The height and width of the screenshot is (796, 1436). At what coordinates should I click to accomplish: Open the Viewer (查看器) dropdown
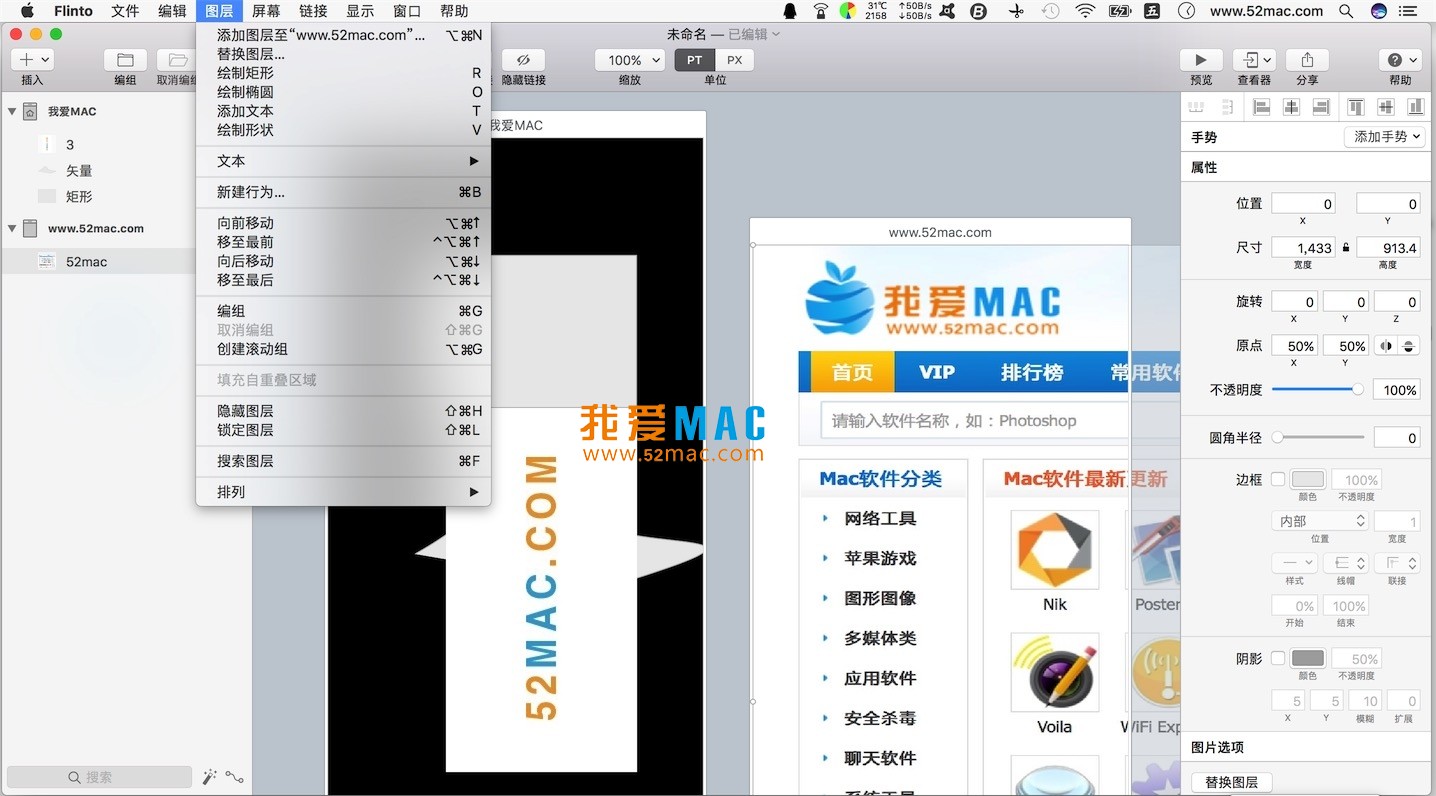[1254, 60]
